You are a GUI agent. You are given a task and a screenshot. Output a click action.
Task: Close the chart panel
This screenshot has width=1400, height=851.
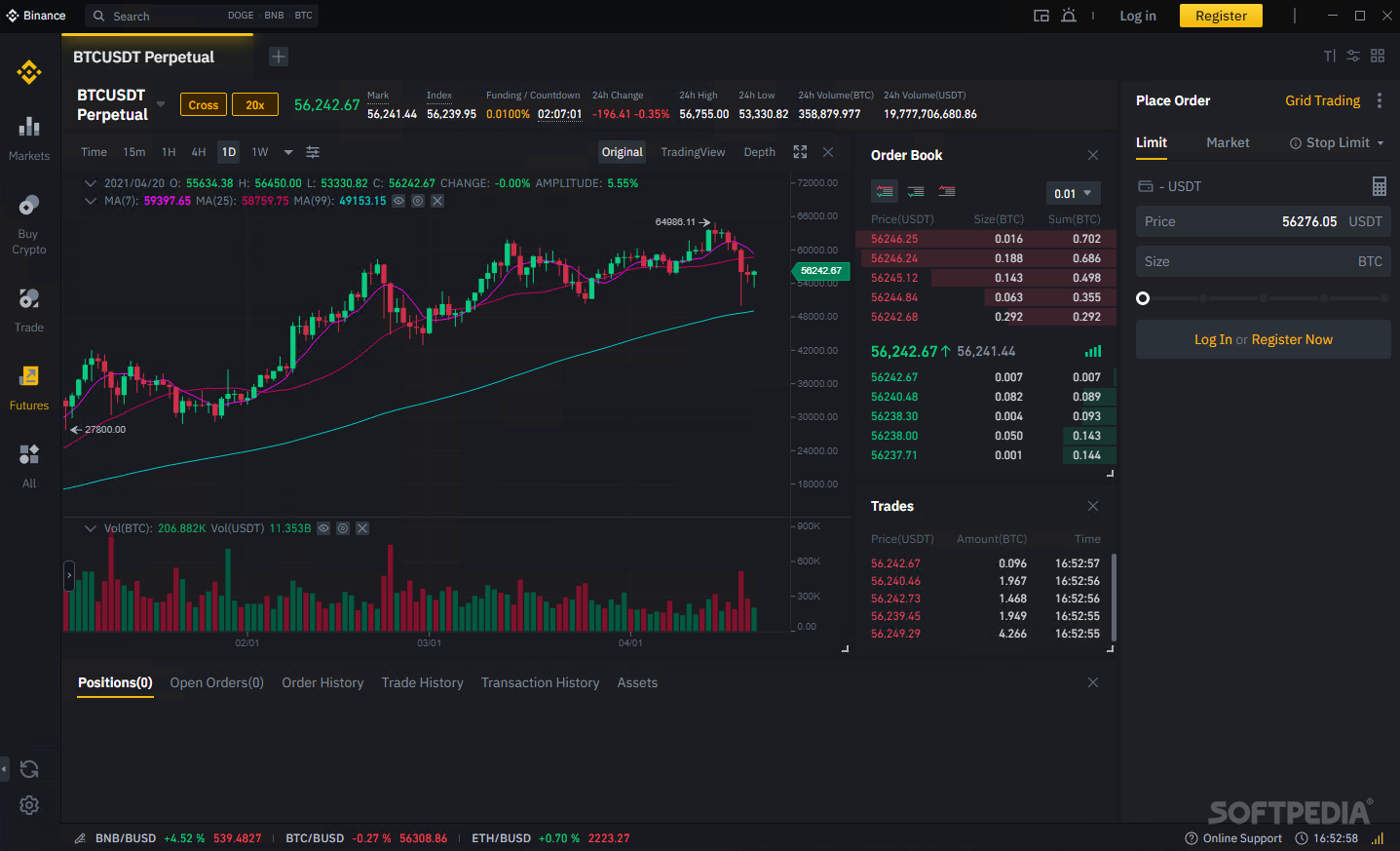828,152
